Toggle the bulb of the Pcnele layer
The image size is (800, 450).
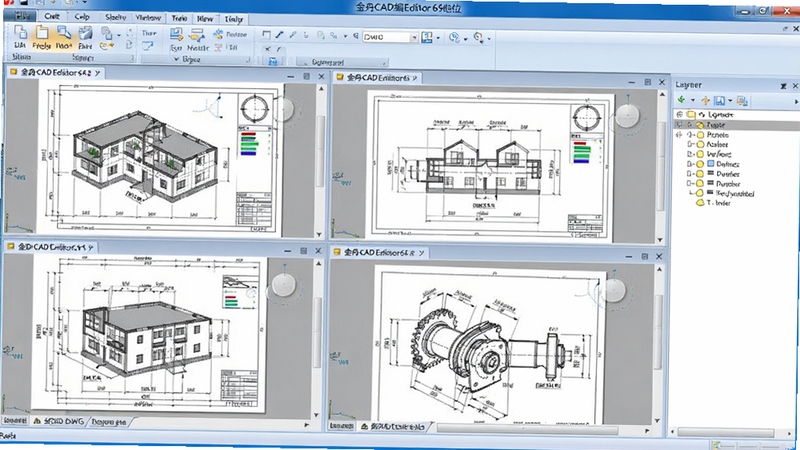click(701, 135)
